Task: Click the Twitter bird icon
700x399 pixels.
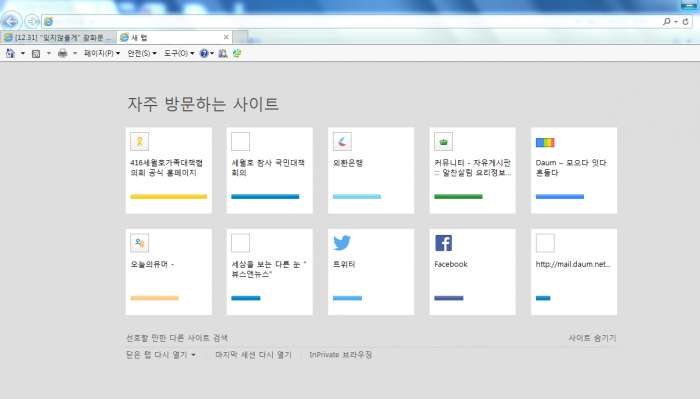Action: (x=342, y=243)
